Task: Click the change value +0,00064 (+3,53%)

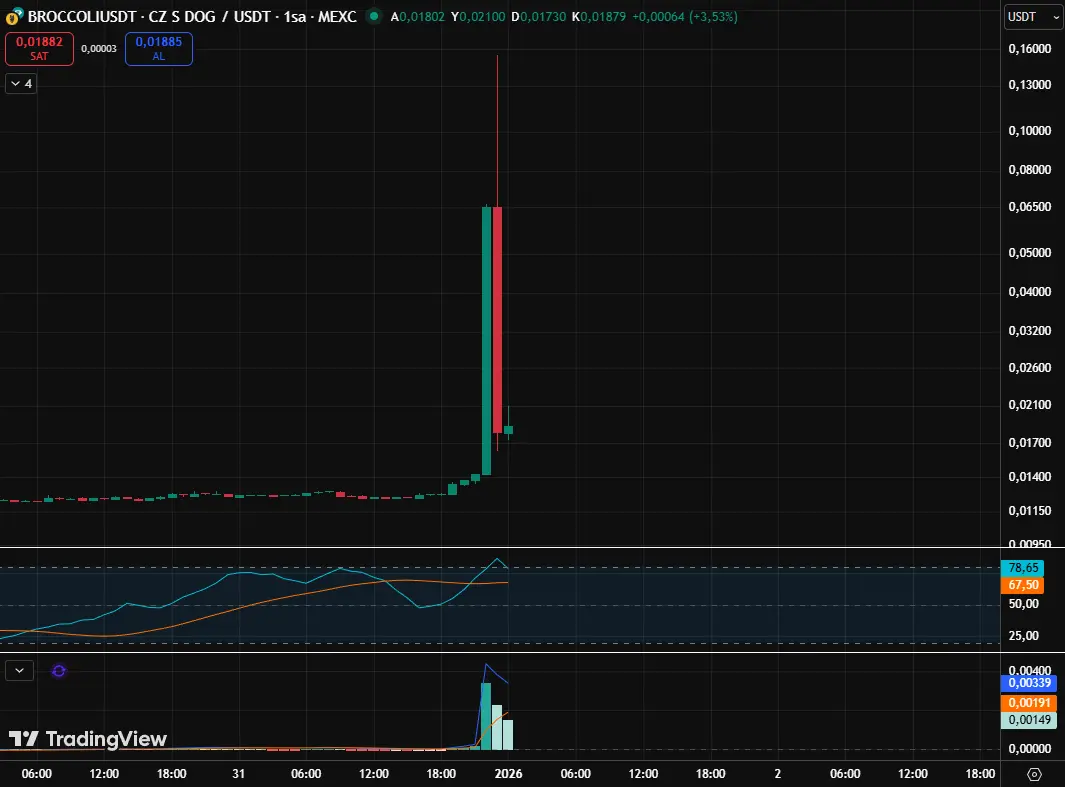Action: tap(685, 16)
